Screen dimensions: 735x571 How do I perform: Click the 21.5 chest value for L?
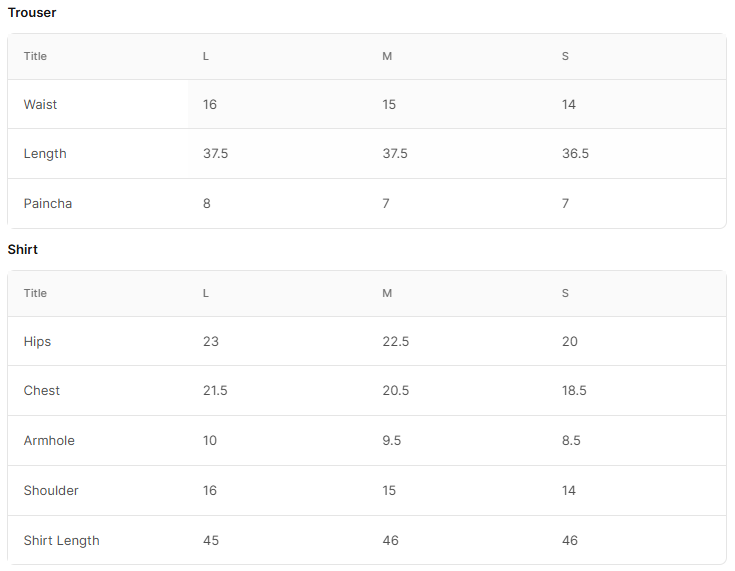215,391
